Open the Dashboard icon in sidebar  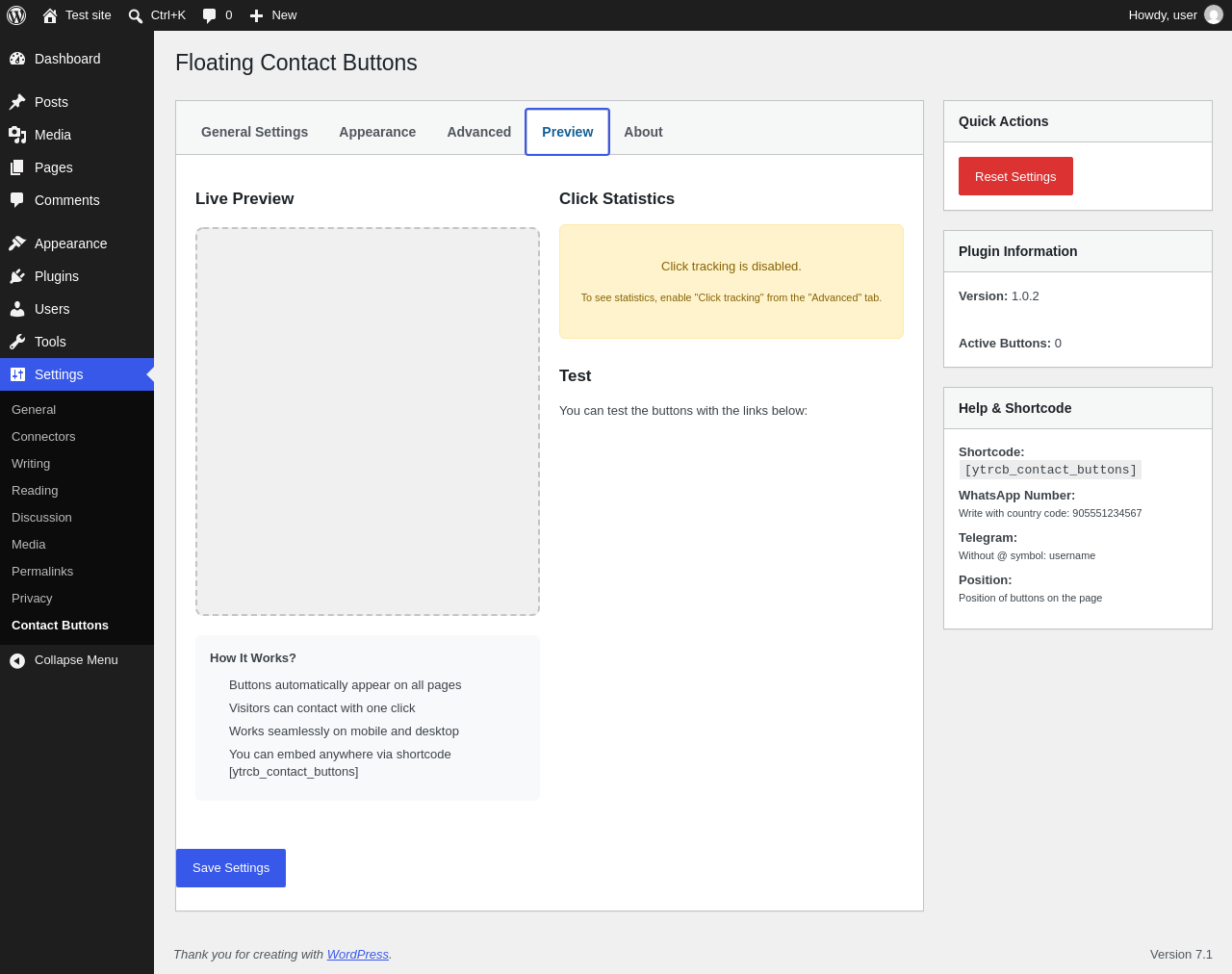17,59
